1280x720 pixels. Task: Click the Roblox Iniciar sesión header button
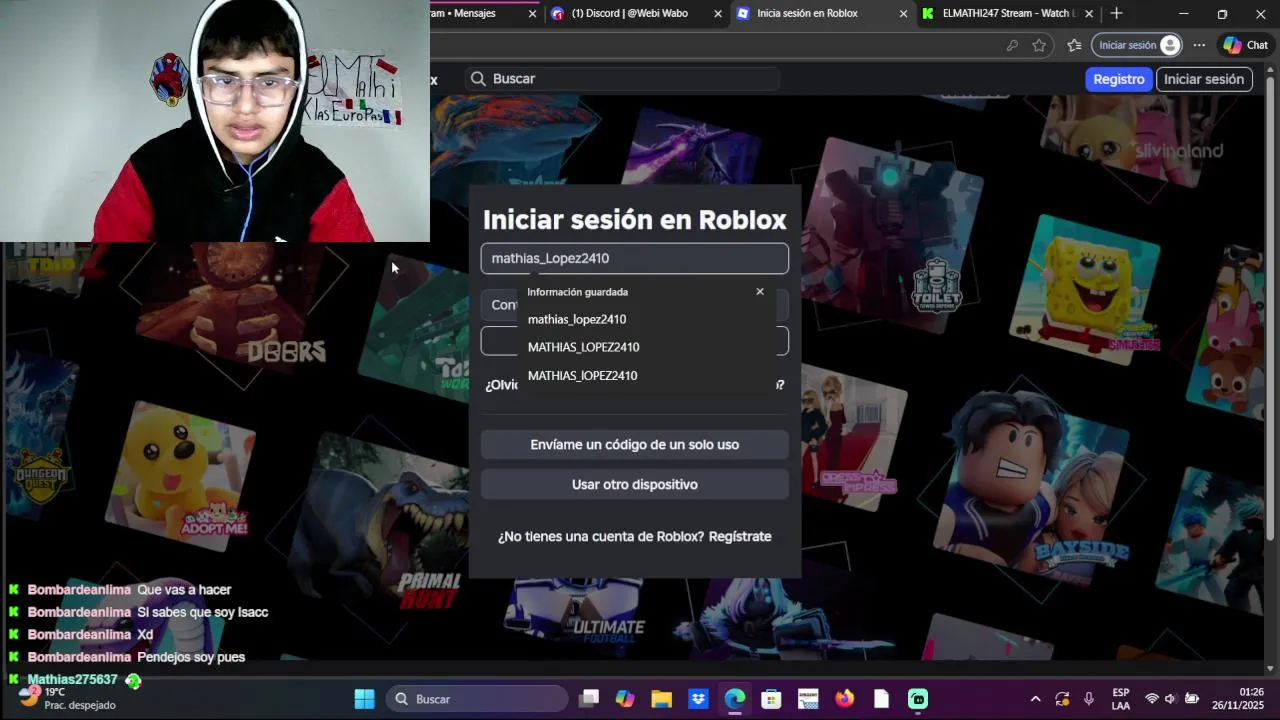click(1204, 79)
